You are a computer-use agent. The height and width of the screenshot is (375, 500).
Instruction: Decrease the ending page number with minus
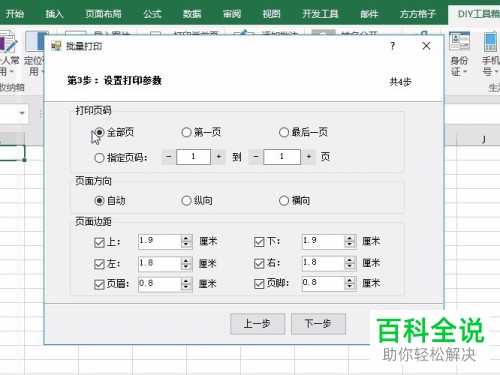pyautogui.click(x=256, y=157)
